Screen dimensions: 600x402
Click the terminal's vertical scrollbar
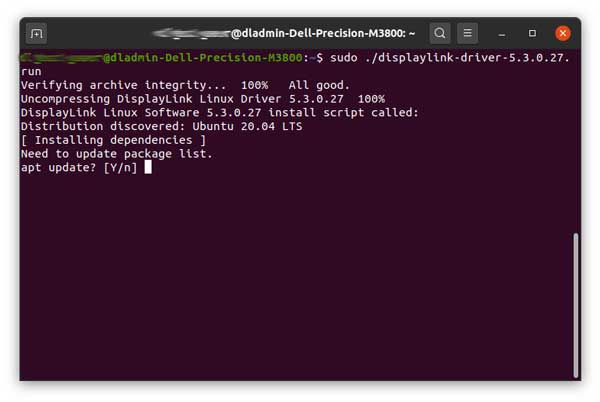pyautogui.click(x=575, y=300)
